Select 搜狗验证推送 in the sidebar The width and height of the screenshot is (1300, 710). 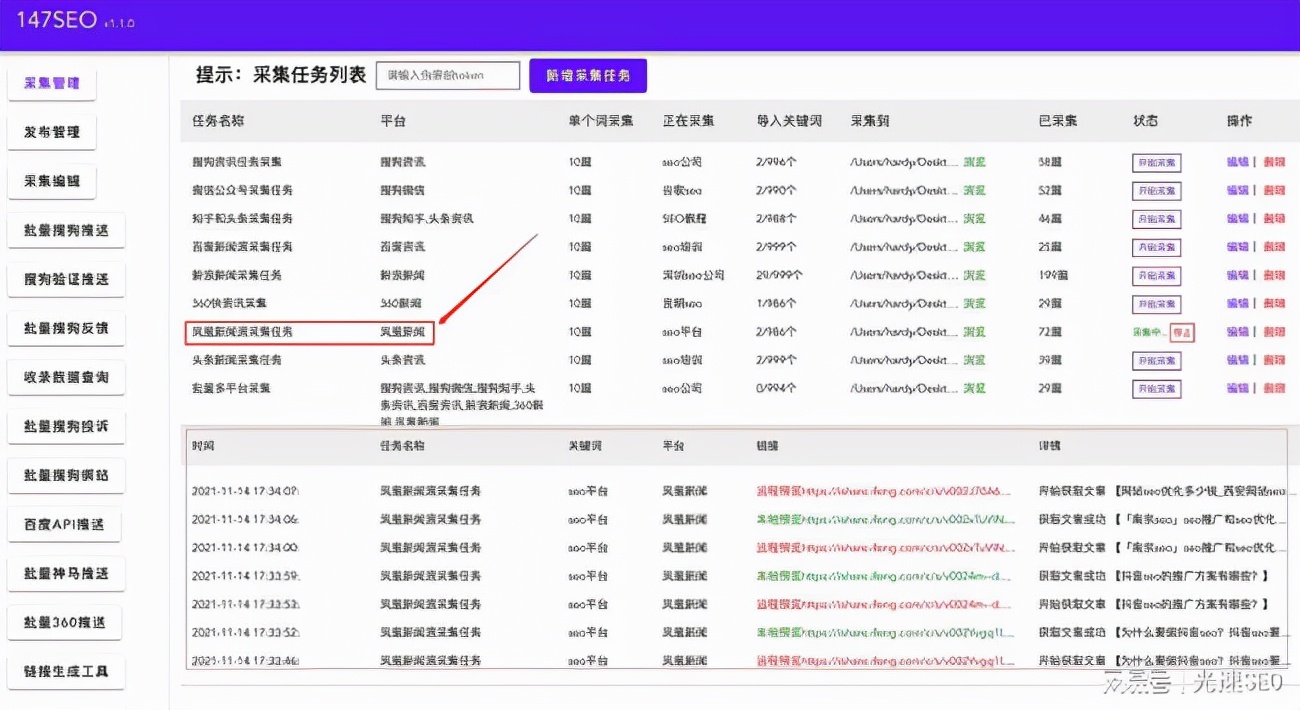[x=66, y=279]
